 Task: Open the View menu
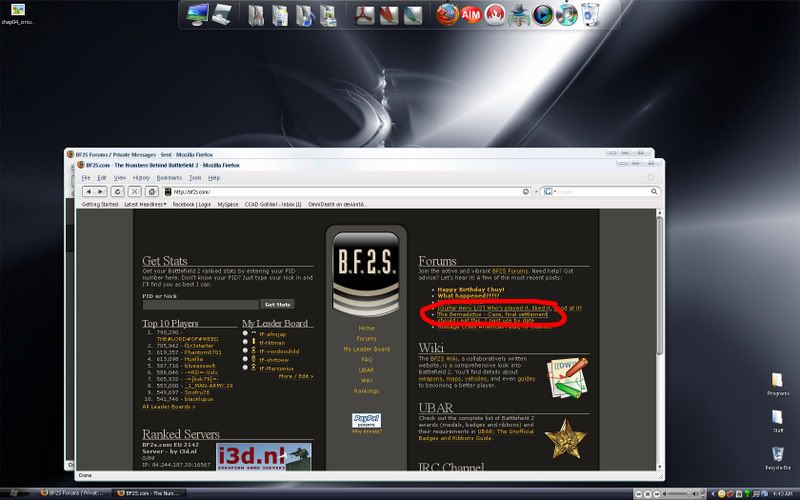point(120,178)
